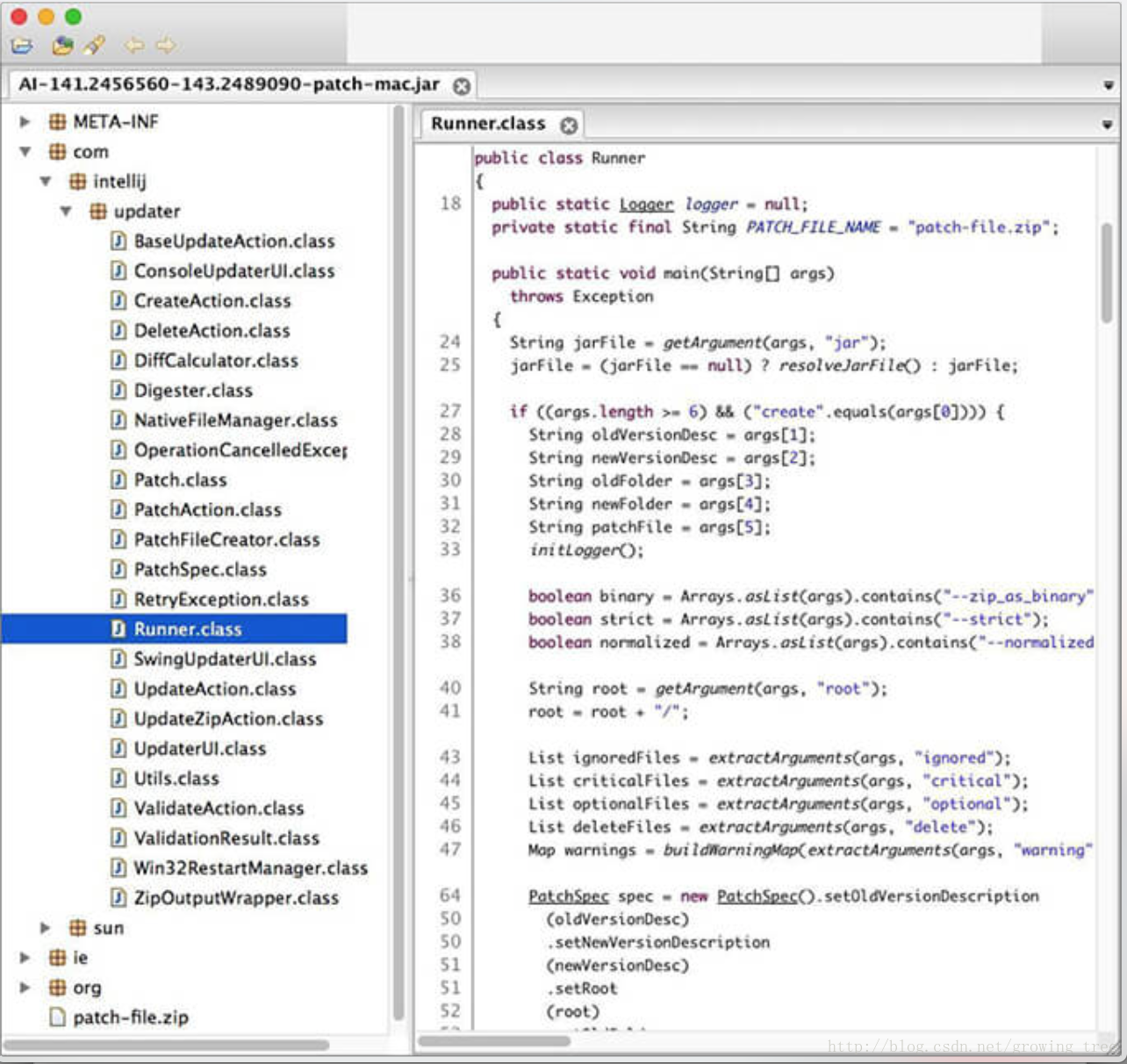Click the initLogger() call in code
1127x1064 pixels.
[x=585, y=550]
